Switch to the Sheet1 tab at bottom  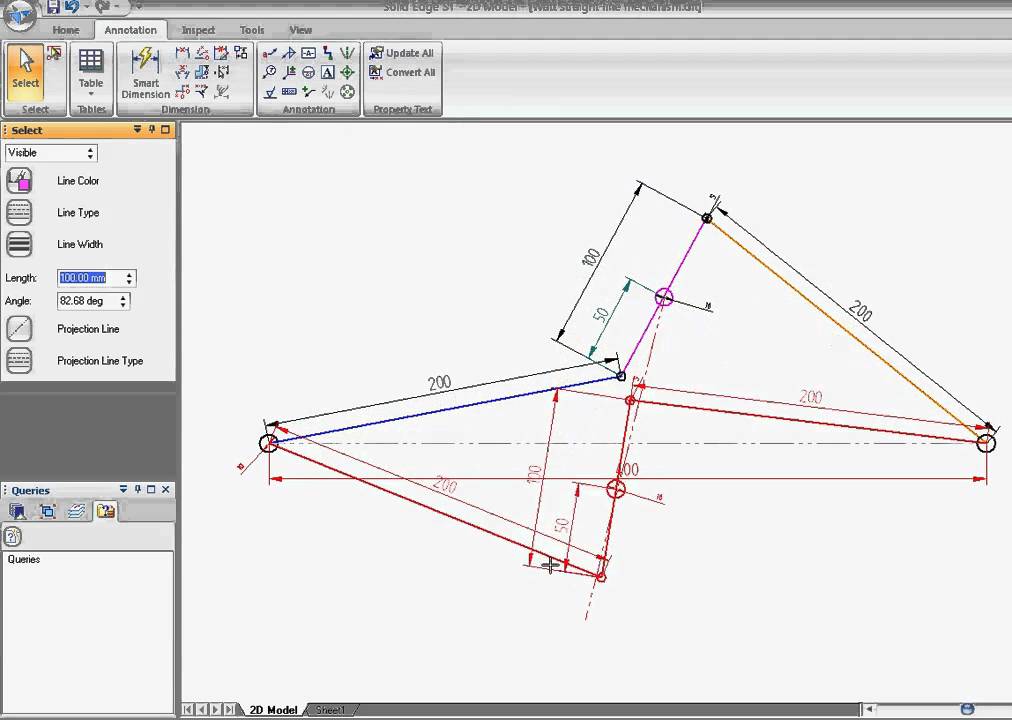coord(329,709)
